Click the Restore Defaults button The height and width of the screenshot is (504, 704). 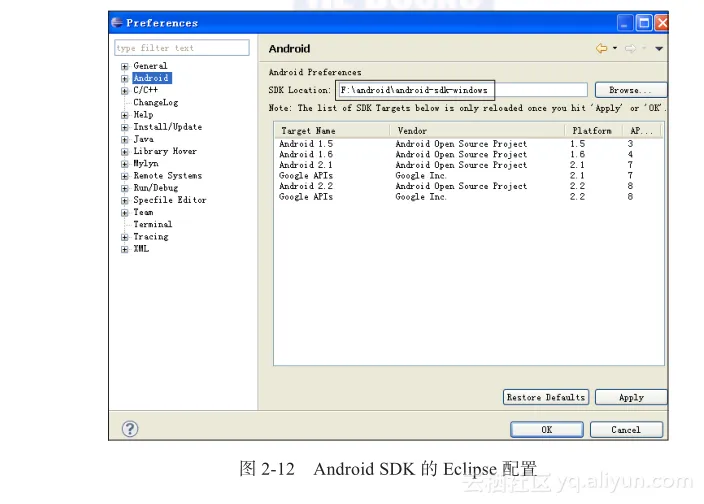click(x=545, y=397)
